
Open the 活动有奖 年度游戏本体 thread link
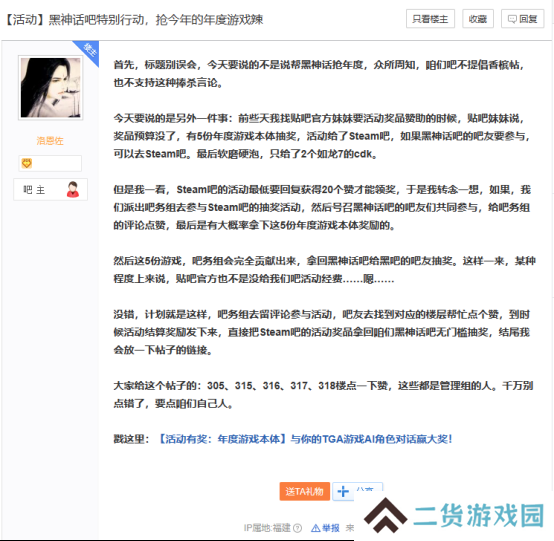point(304,439)
